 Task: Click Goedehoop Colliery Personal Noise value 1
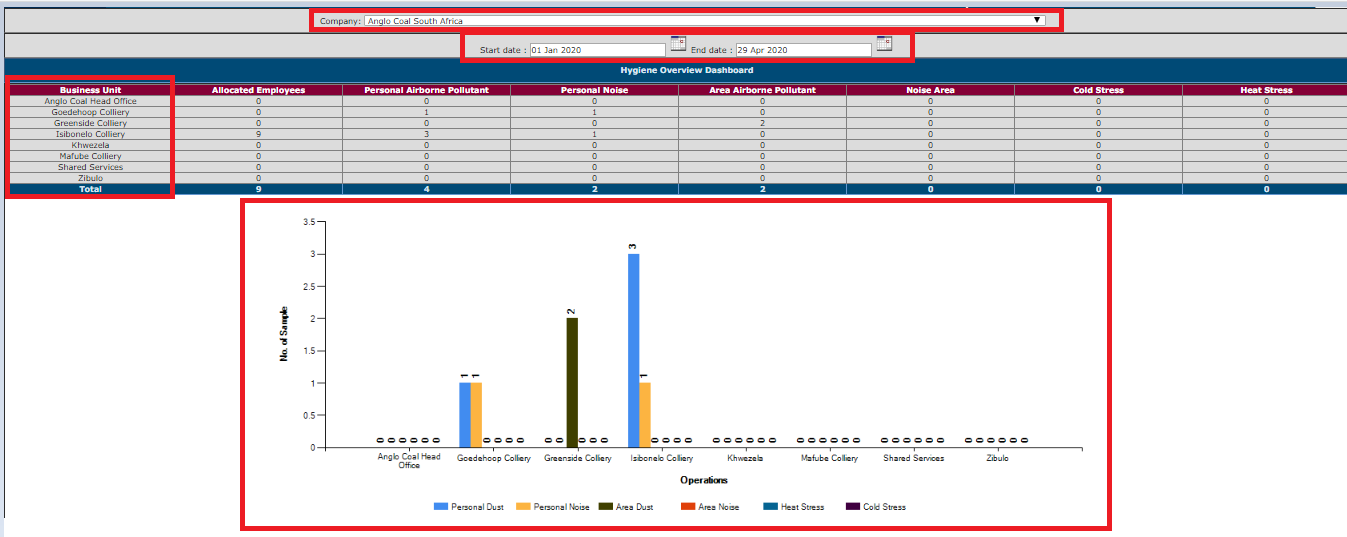(x=594, y=112)
